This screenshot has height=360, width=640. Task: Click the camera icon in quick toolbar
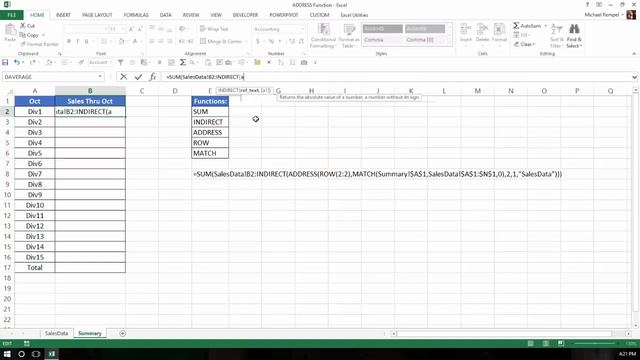[x=304, y=62]
